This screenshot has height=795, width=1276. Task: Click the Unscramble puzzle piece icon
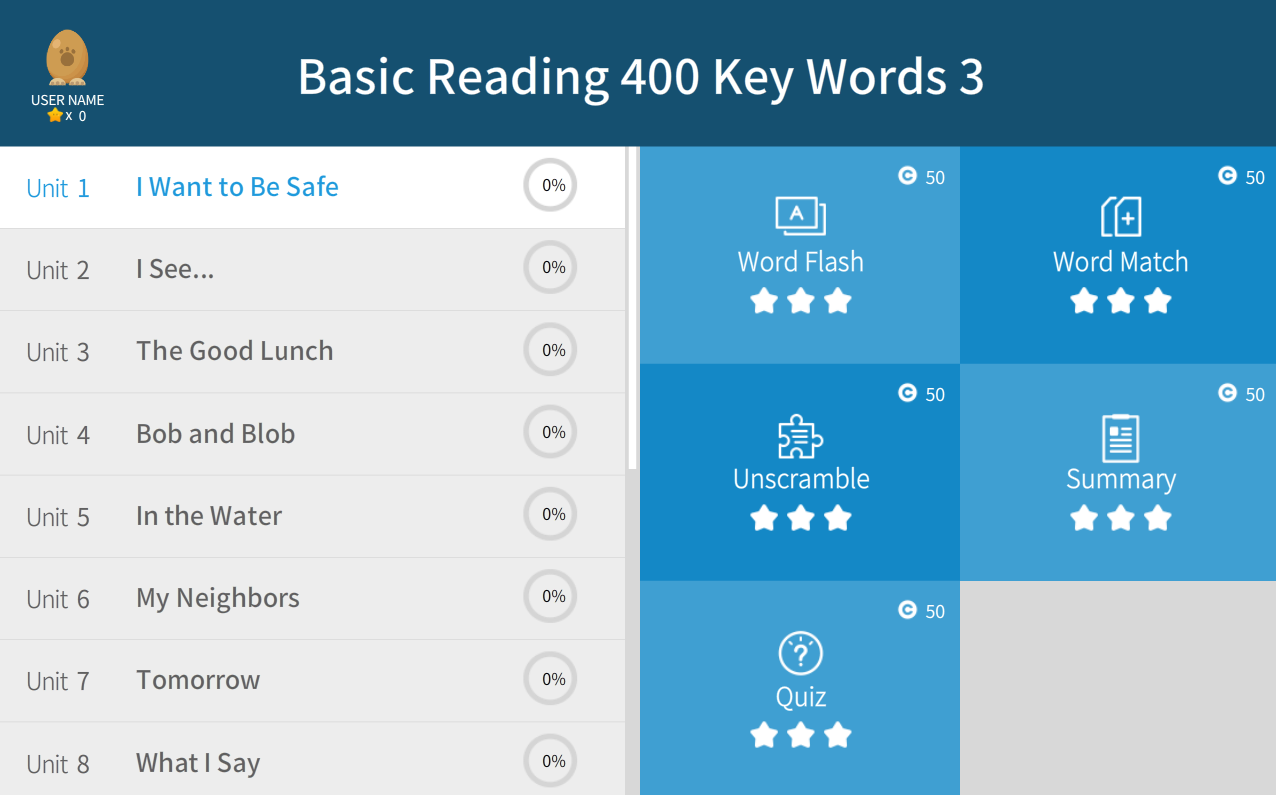point(800,436)
